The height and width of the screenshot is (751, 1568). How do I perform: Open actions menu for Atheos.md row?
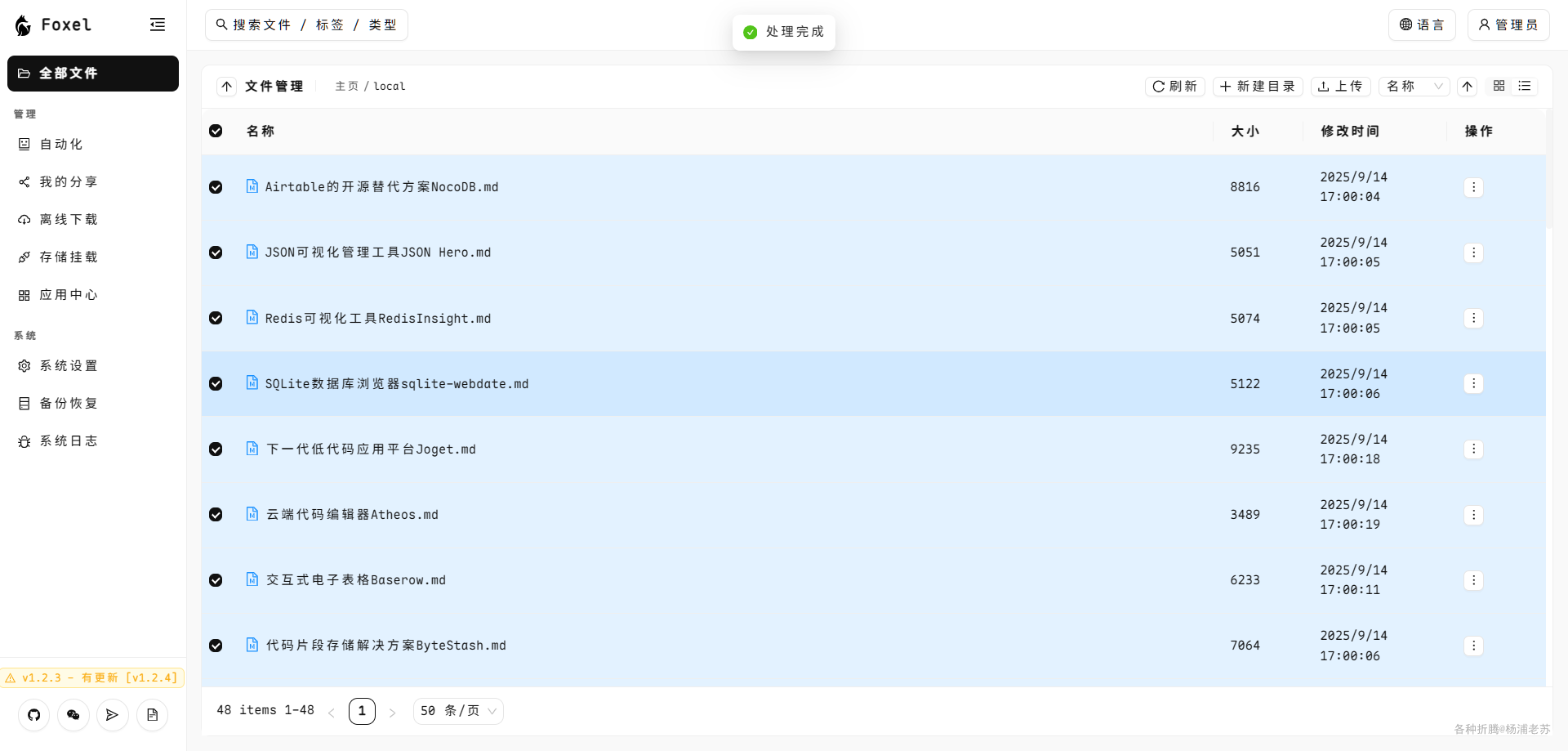[1473, 515]
